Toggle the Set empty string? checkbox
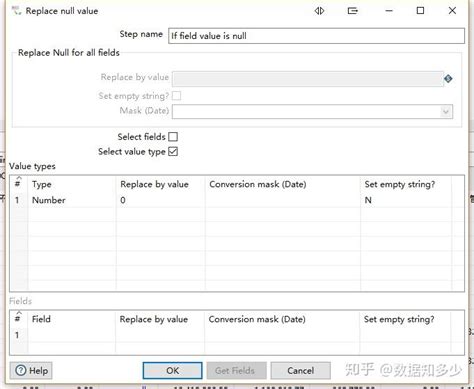474x389 pixels. click(x=176, y=96)
